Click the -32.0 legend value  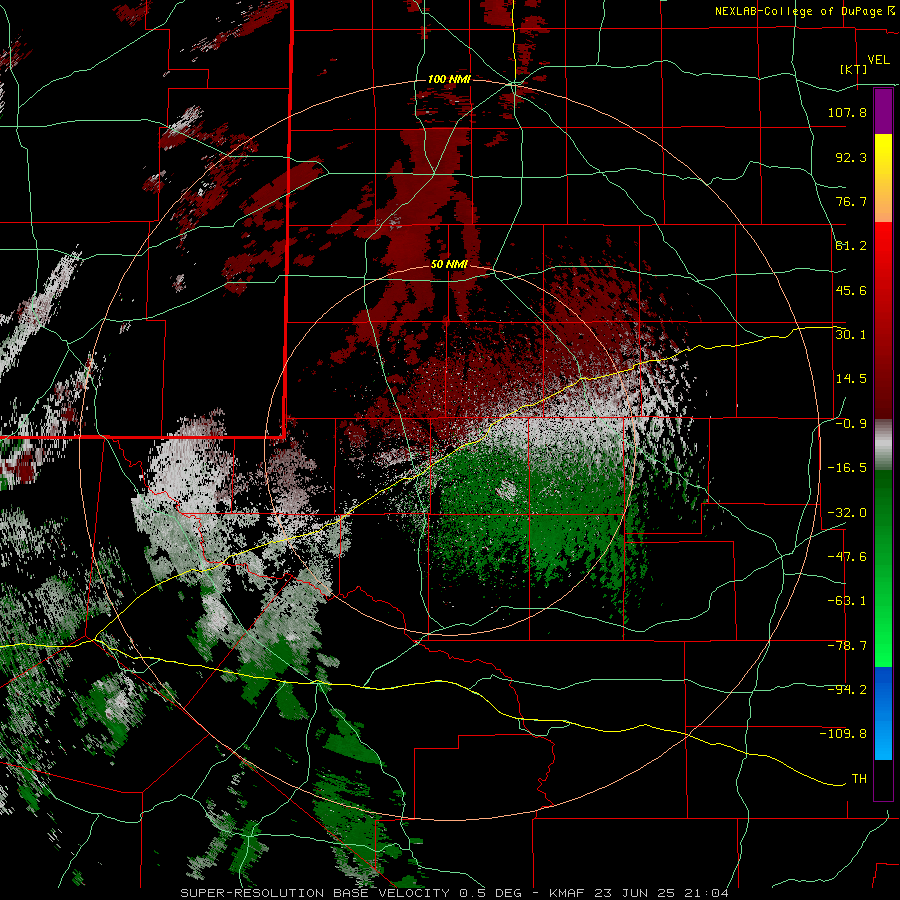tap(847, 512)
